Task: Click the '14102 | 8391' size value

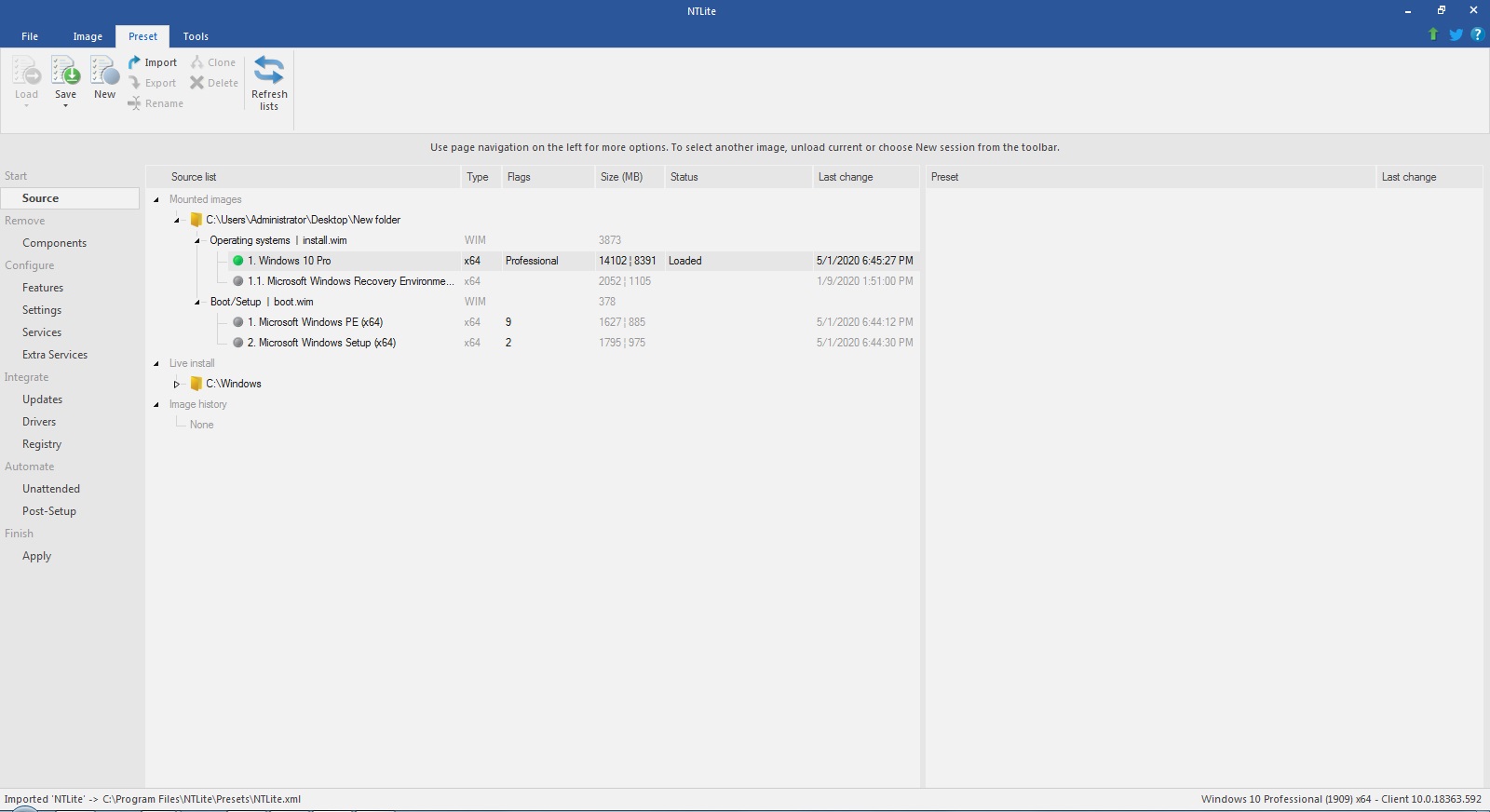Action: click(627, 261)
